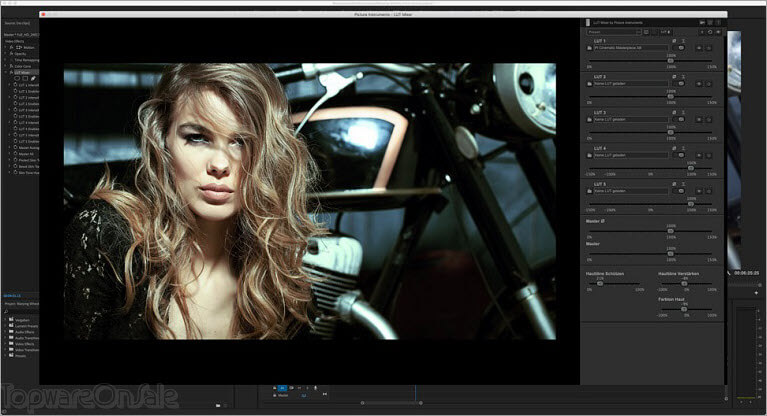The width and height of the screenshot is (767, 416).
Task: Expand the Video Transitions folder
Action: (6, 350)
